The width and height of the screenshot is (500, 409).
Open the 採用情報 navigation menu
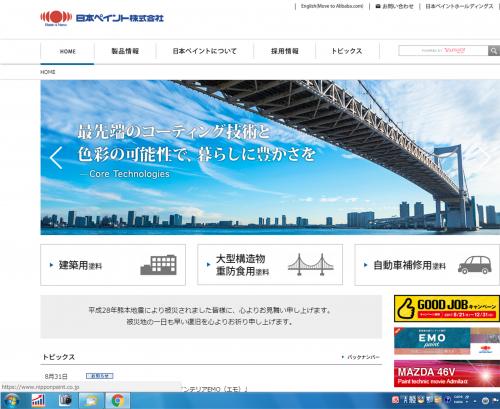point(284,51)
